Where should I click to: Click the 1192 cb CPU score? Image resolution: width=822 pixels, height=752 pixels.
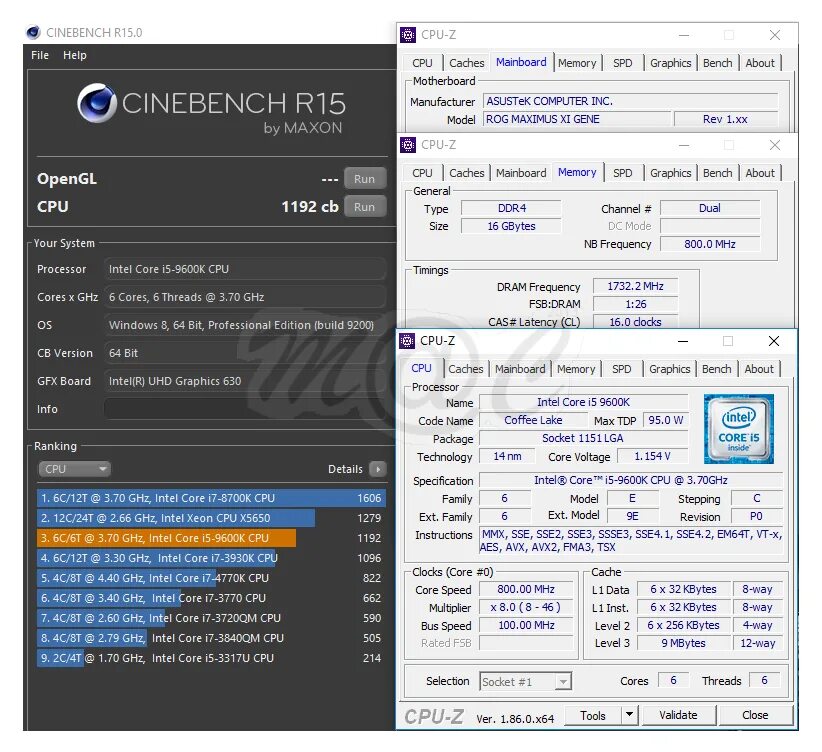pos(310,207)
